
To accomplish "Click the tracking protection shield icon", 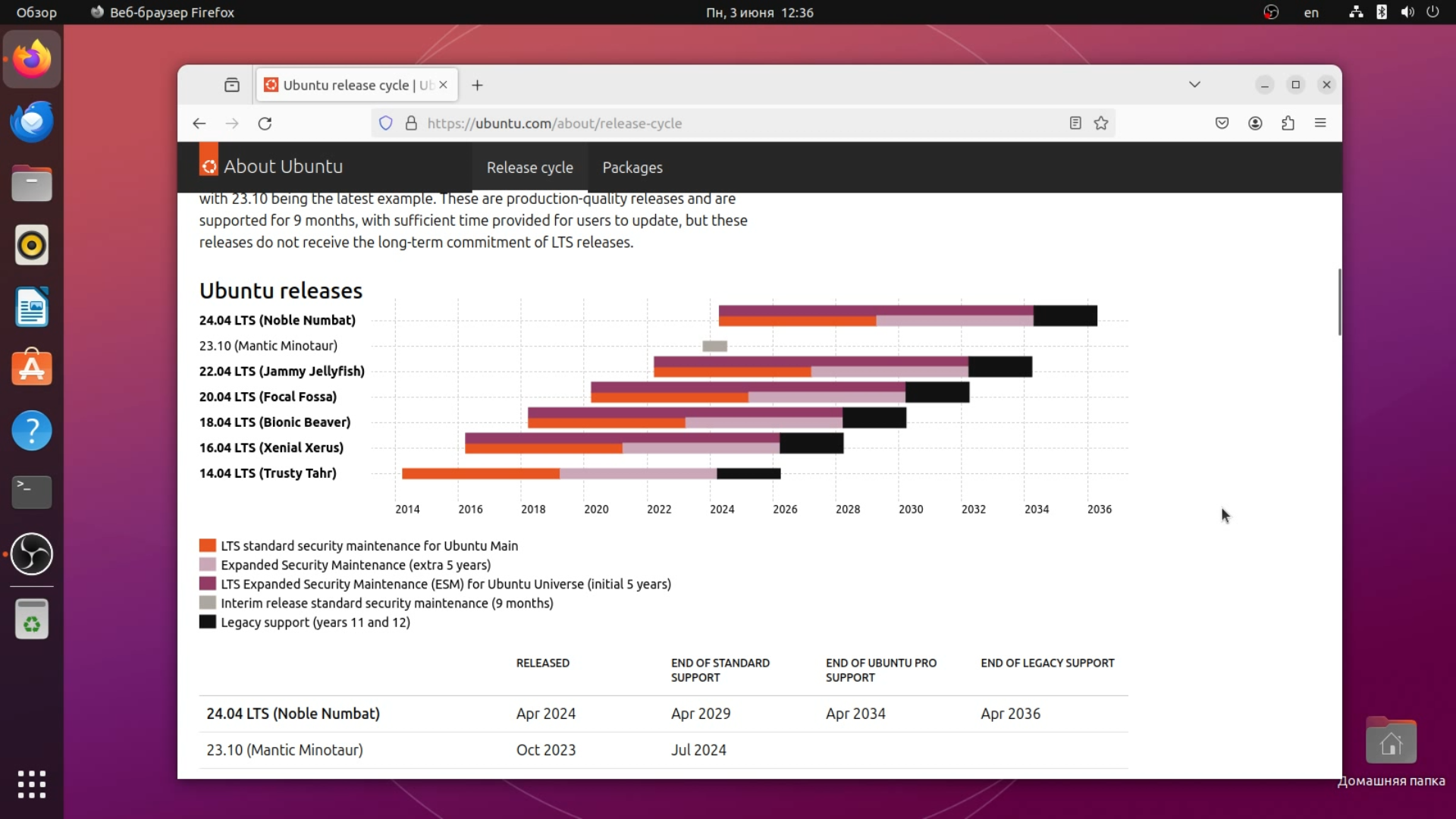I will [387, 123].
